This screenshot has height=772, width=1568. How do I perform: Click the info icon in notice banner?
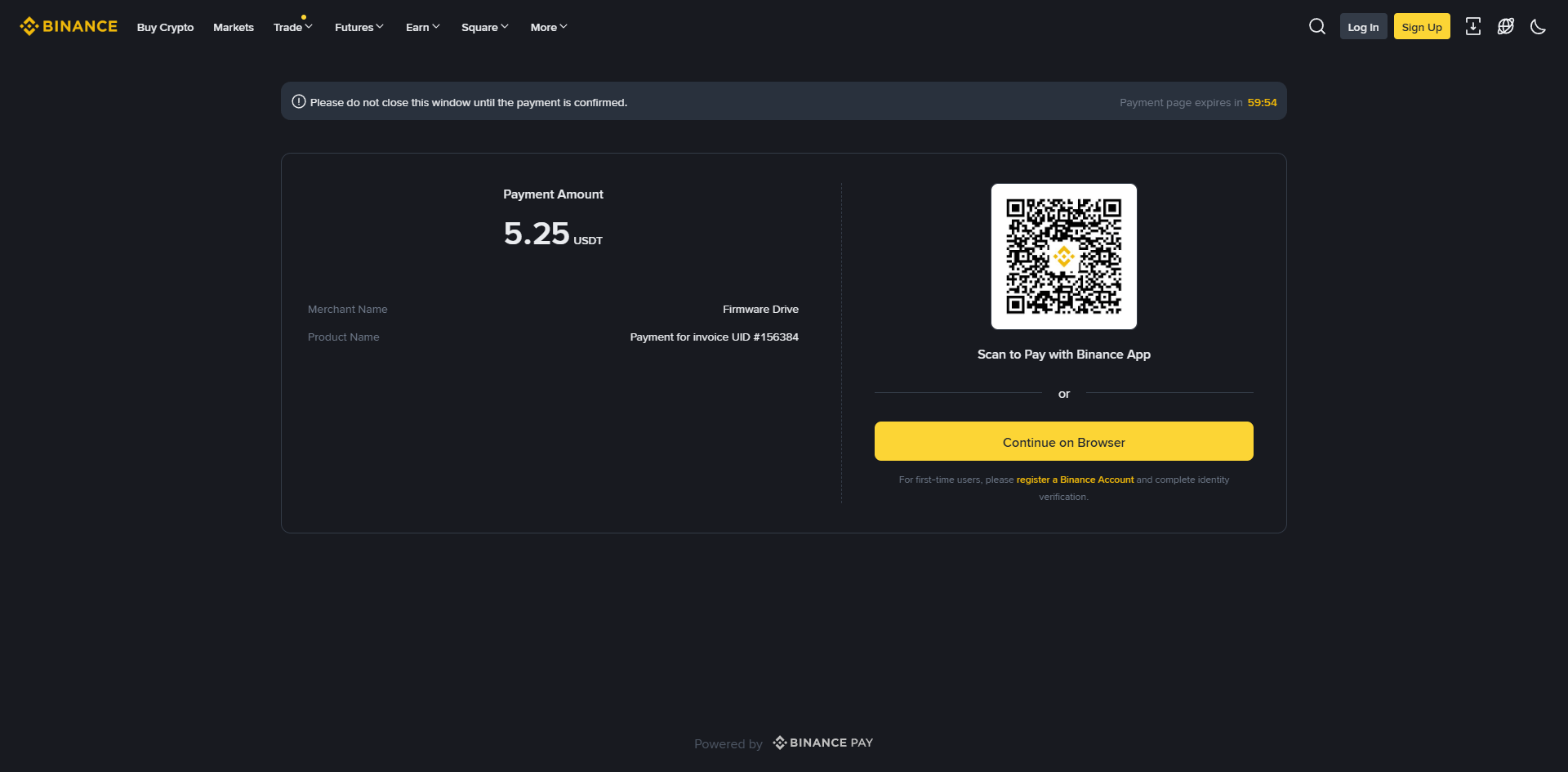click(x=299, y=102)
